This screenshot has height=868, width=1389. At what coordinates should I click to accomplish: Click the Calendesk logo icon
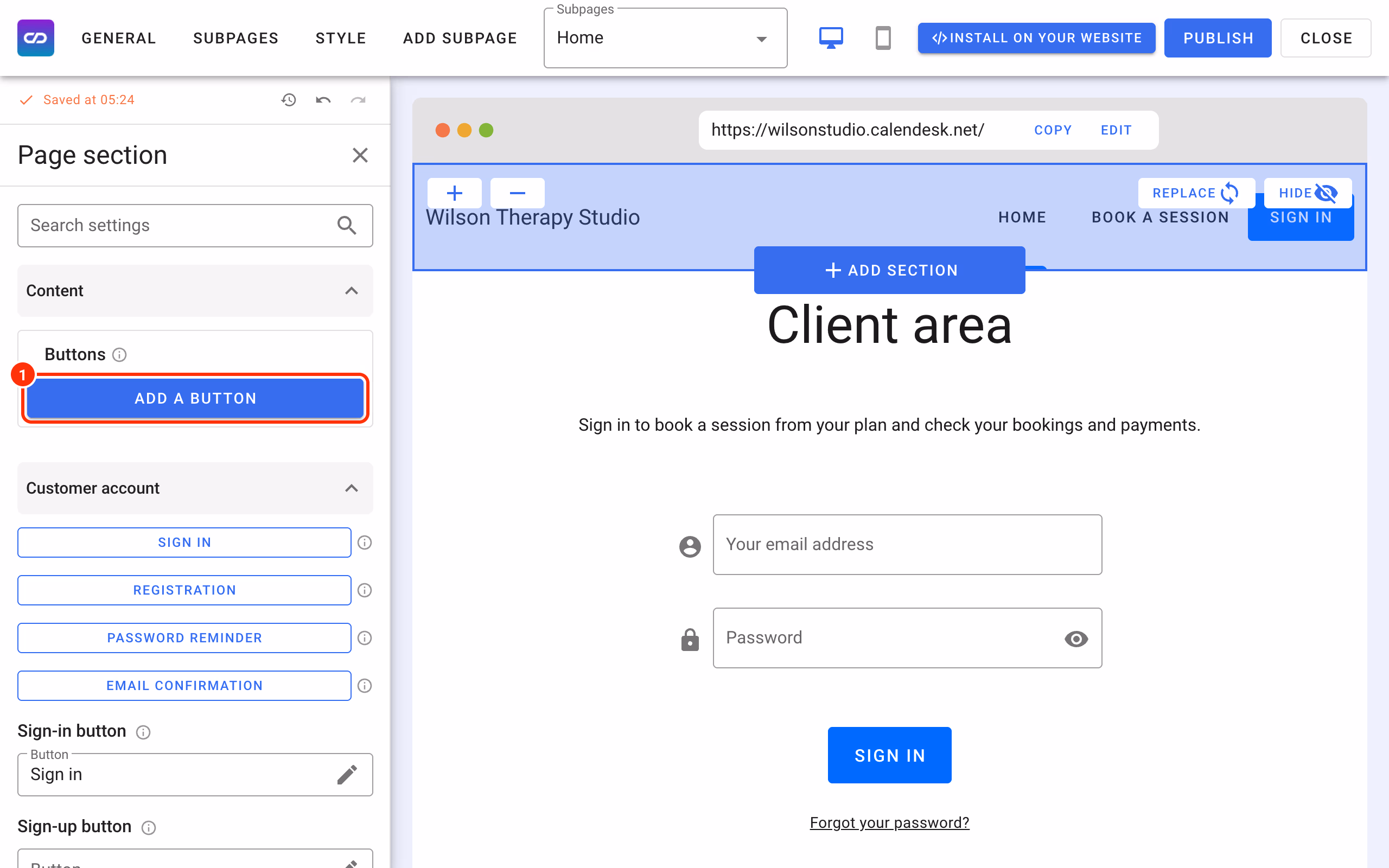pos(36,38)
